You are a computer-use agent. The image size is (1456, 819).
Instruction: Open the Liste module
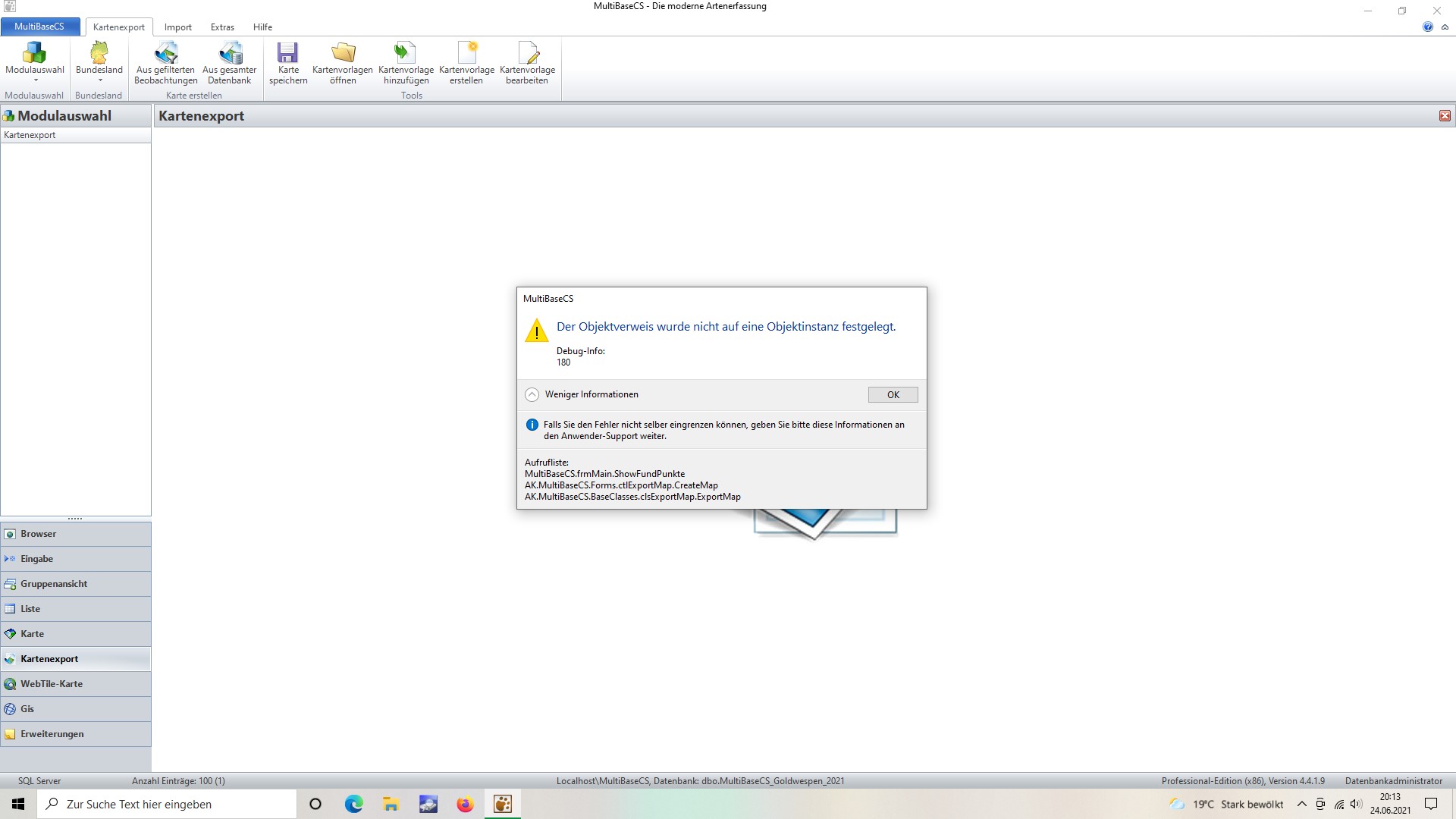point(76,609)
